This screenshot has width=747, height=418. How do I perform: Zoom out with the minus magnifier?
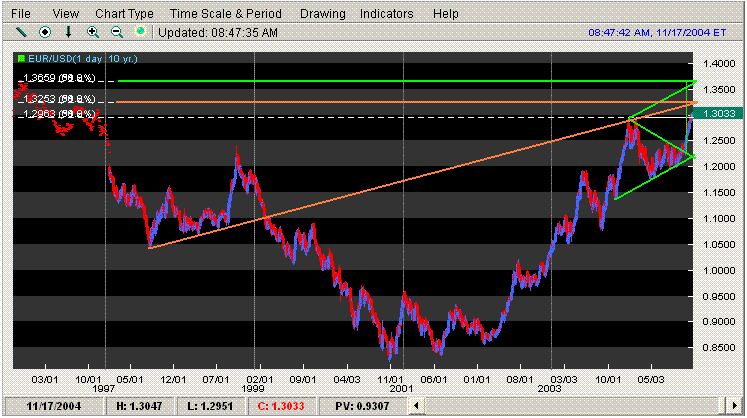pyautogui.click(x=117, y=32)
